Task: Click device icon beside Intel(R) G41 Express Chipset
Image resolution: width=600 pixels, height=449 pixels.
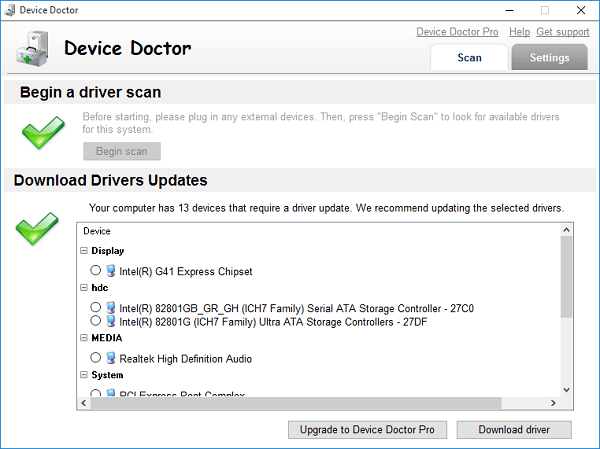Action: 111,271
